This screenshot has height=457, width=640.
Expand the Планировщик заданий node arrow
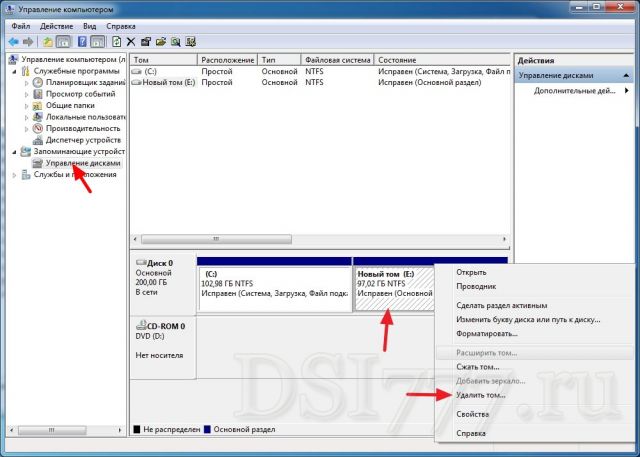(x=27, y=83)
